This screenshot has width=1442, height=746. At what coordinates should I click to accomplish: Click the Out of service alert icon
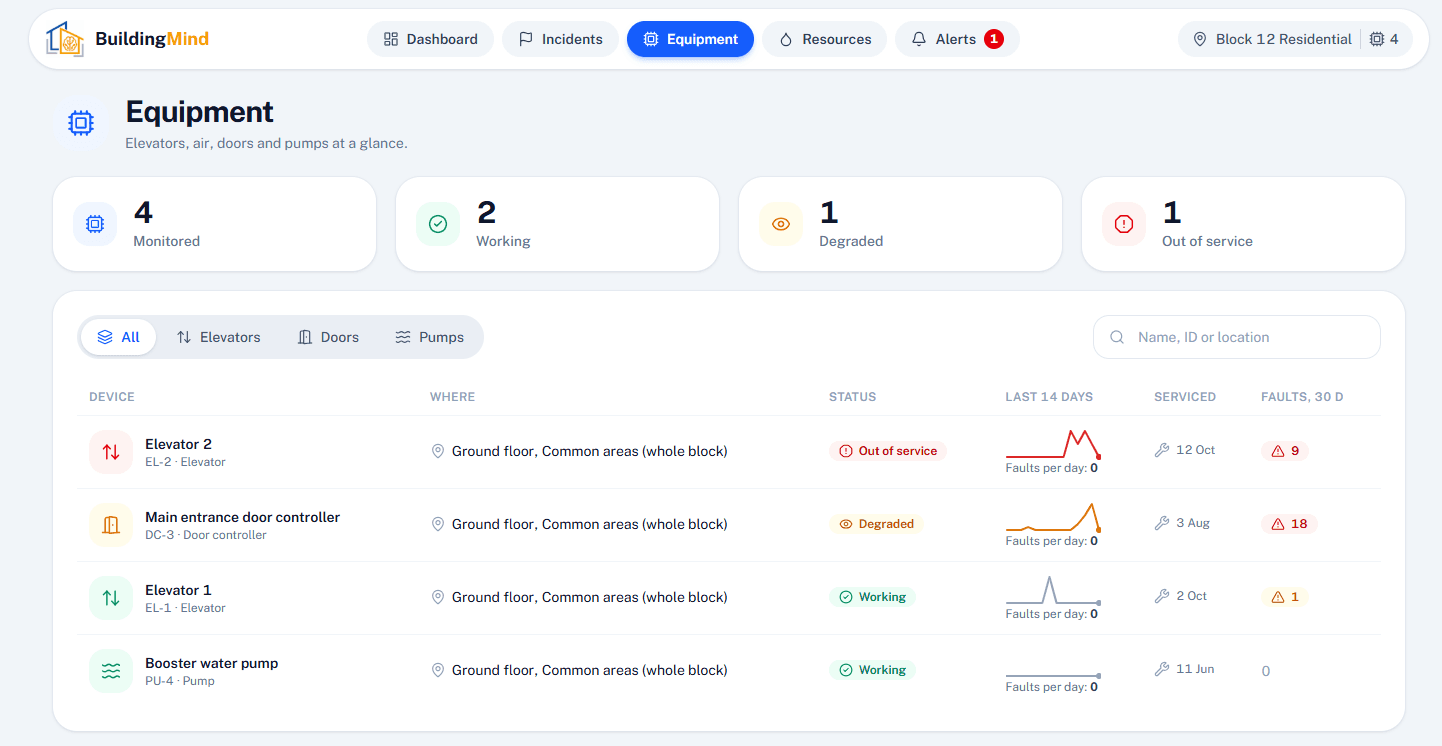(x=1124, y=224)
